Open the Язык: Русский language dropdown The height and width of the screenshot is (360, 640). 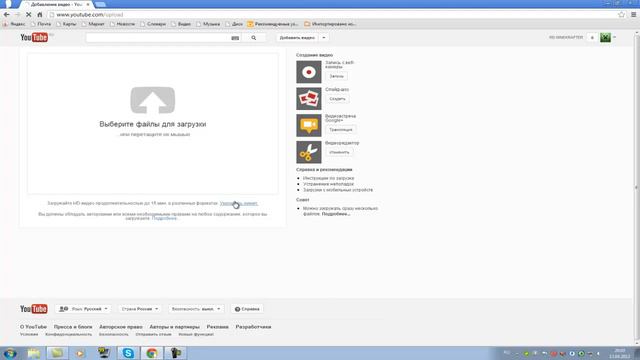pyautogui.click(x=84, y=309)
